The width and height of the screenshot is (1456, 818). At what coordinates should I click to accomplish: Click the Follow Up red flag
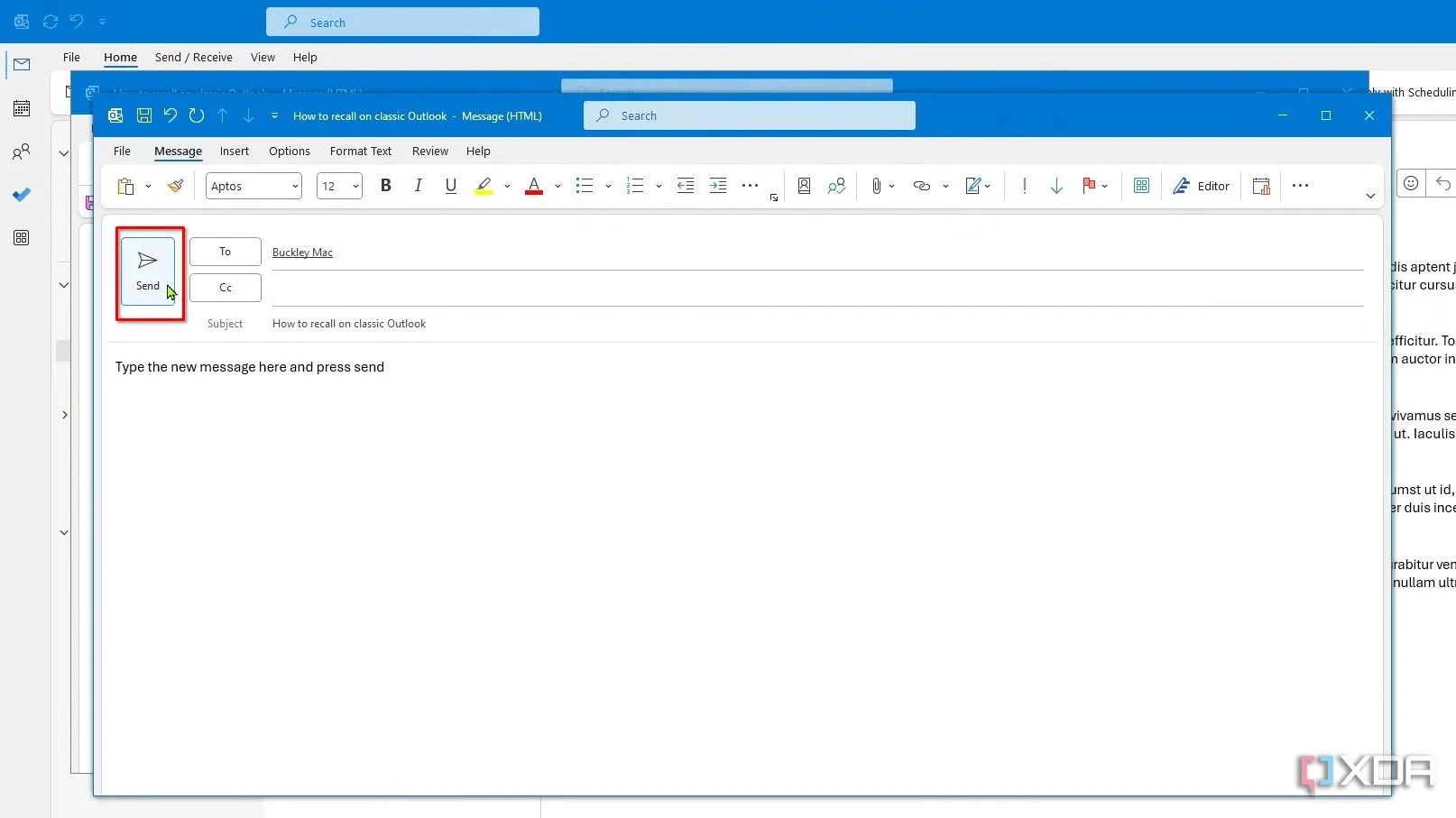1089,186
